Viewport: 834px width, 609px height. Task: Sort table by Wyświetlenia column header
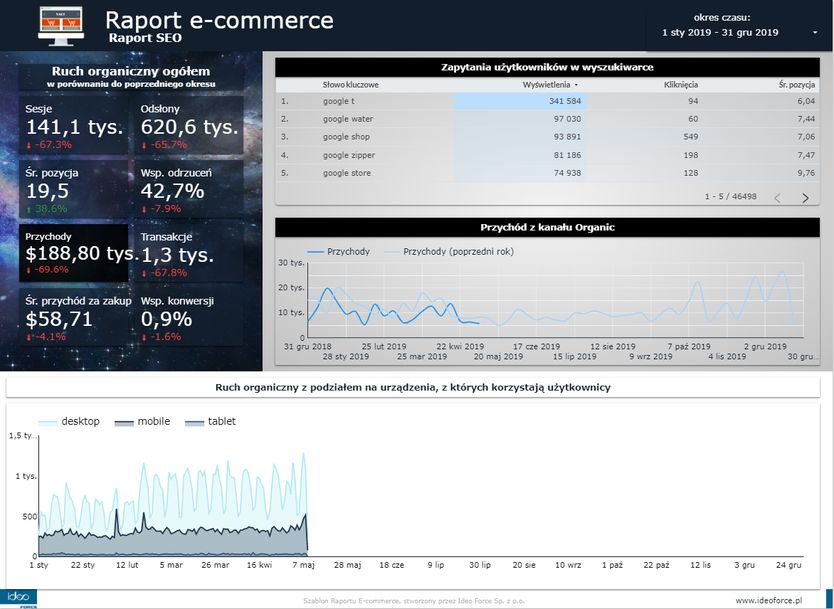click(x=549, y=85)
